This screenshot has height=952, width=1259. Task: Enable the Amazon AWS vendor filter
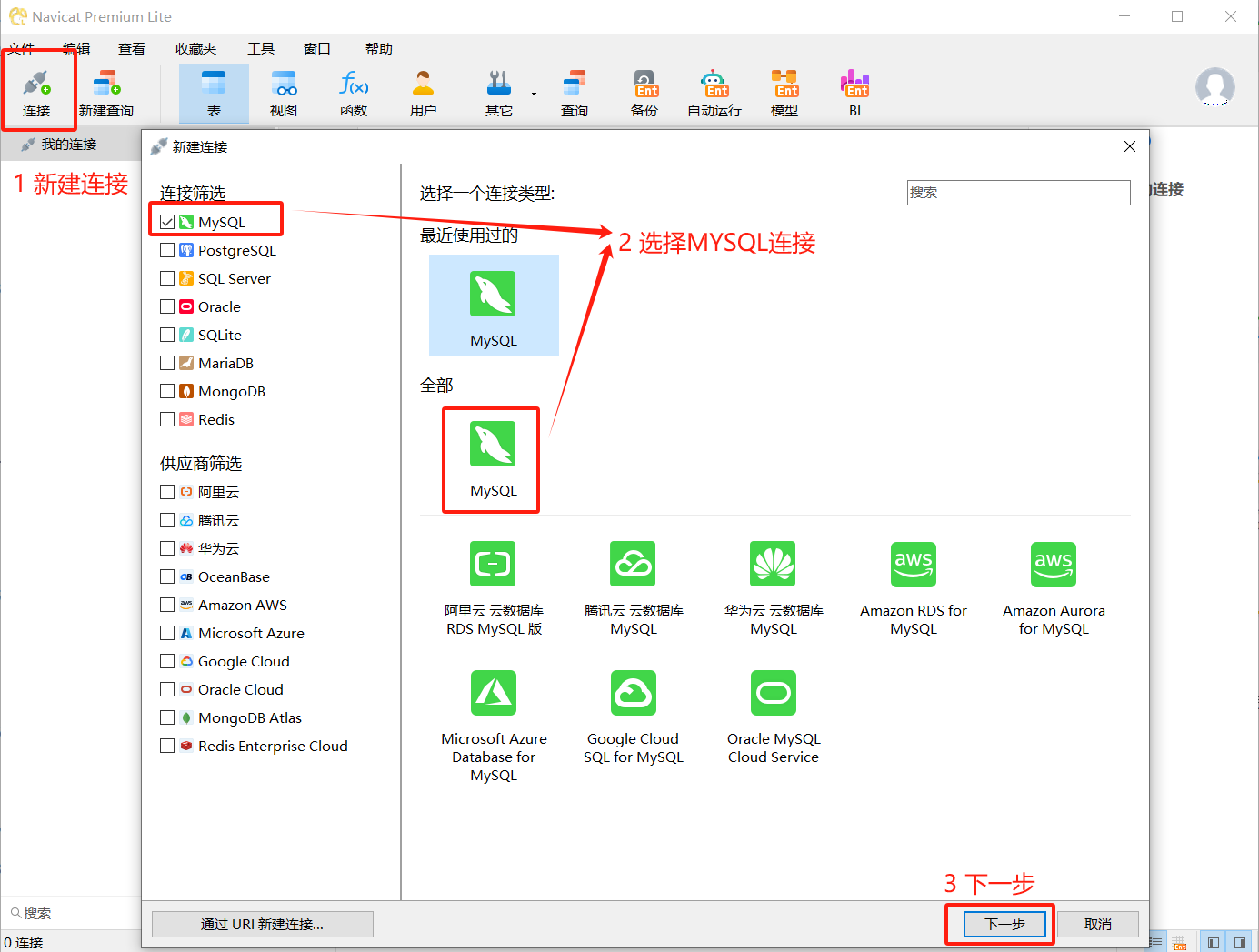click(x=167, y=605)
